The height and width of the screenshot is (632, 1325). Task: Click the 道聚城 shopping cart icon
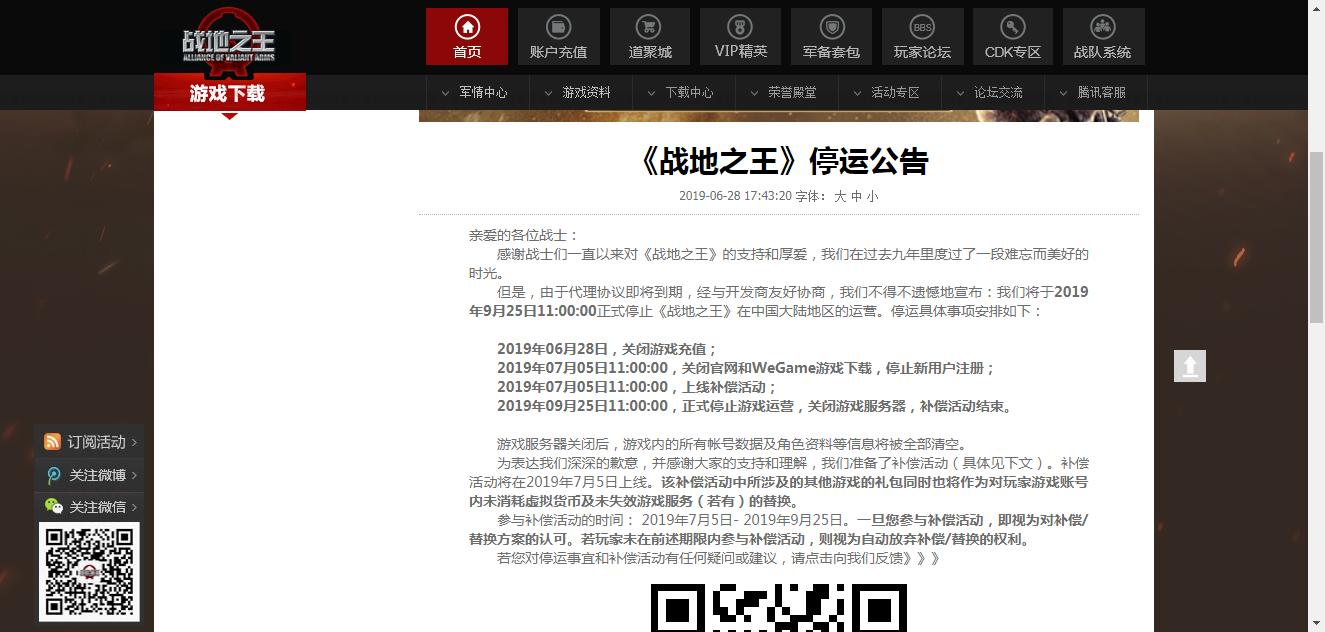648,28
